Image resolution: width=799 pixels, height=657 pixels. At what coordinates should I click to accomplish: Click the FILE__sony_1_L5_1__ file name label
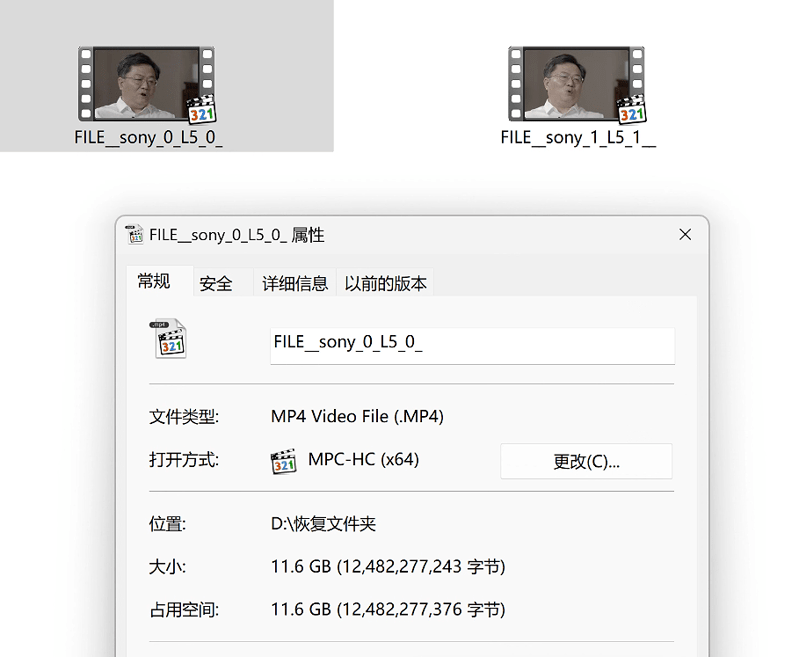coord(578,138)
